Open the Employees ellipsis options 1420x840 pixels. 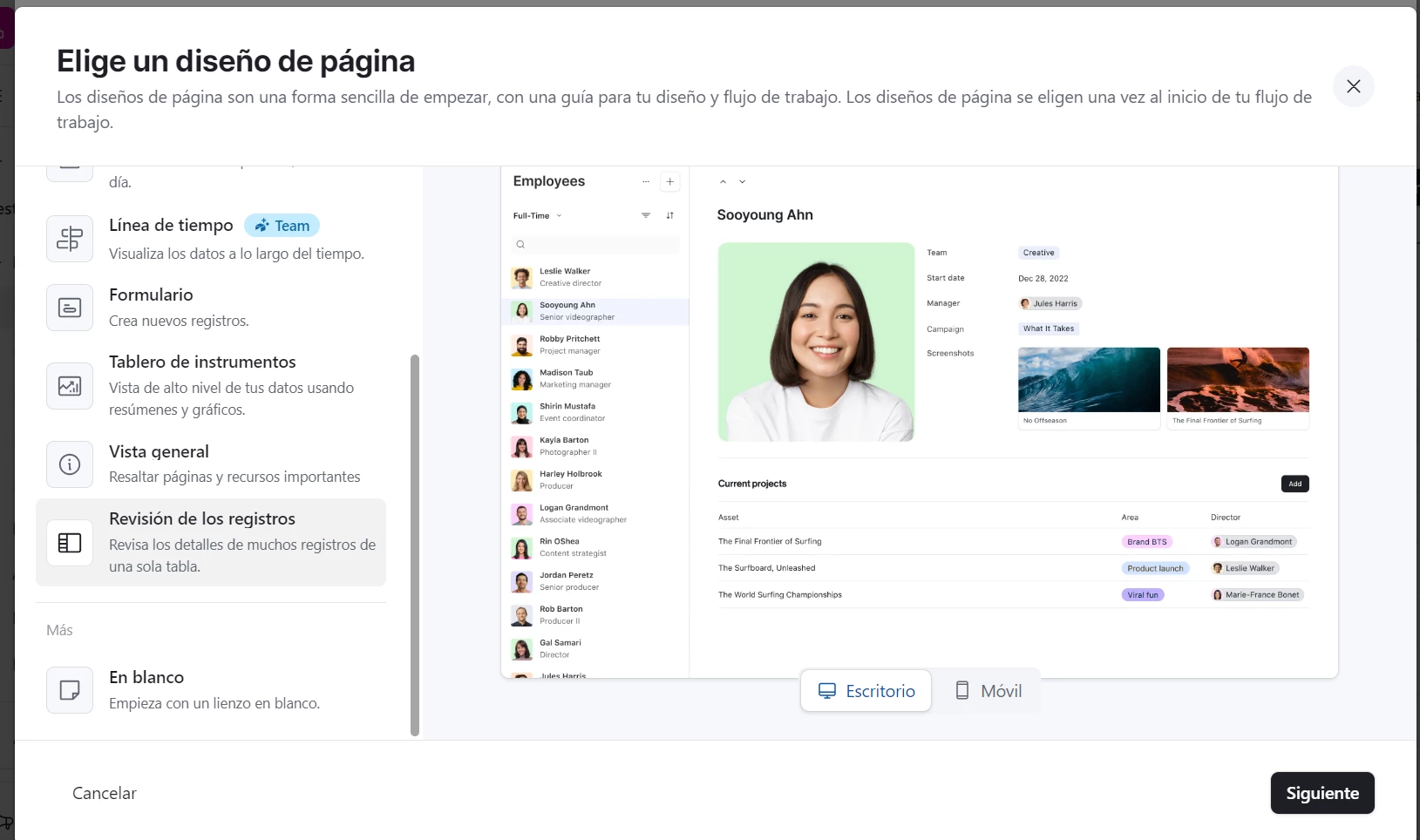(x=646, y=181)
